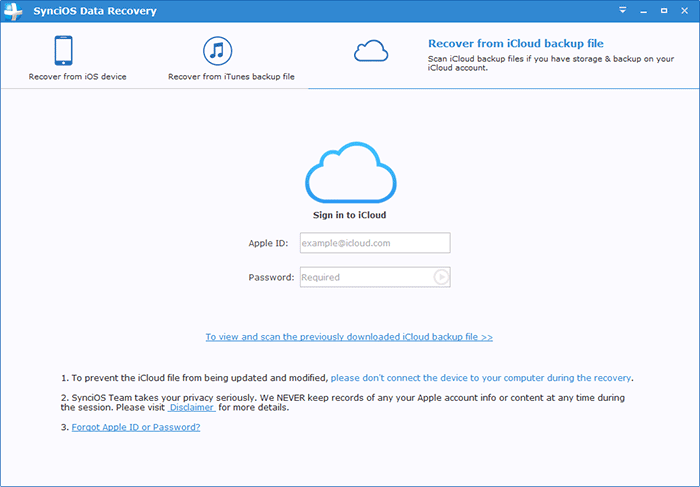This screenshot has width=700, height=487.
Task: Minimize the SynciOS window
Action: click(x=643, y=11)
